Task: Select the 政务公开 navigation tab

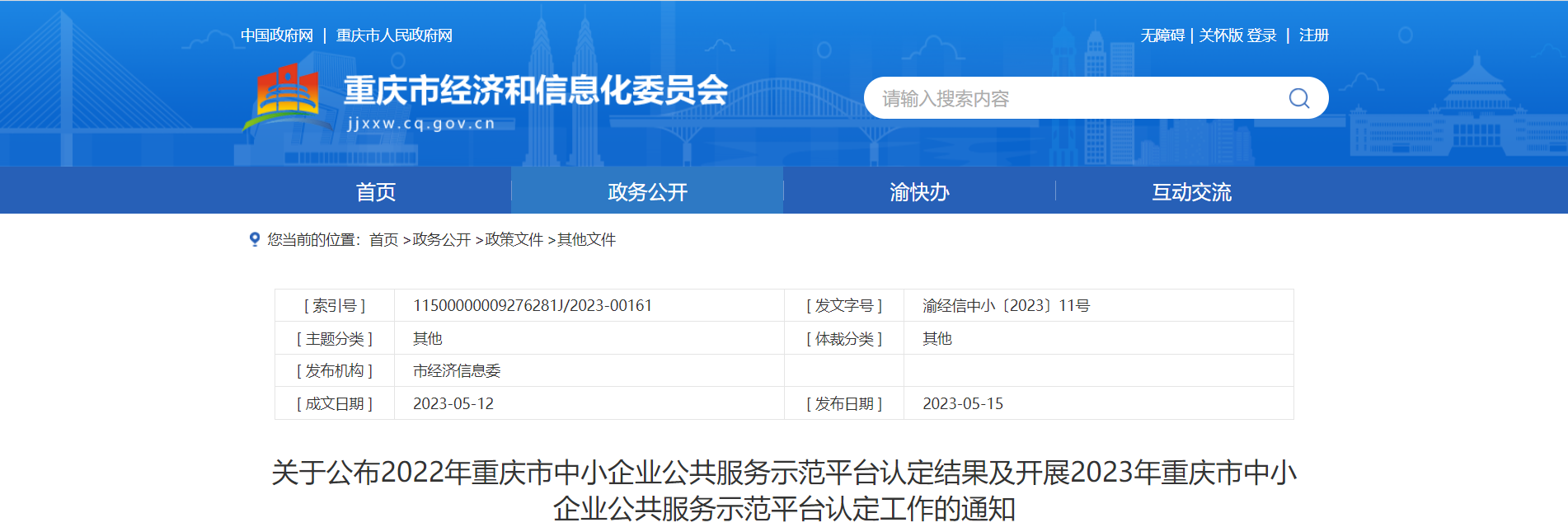Action: pyautogui.click(x=647, y=192)
